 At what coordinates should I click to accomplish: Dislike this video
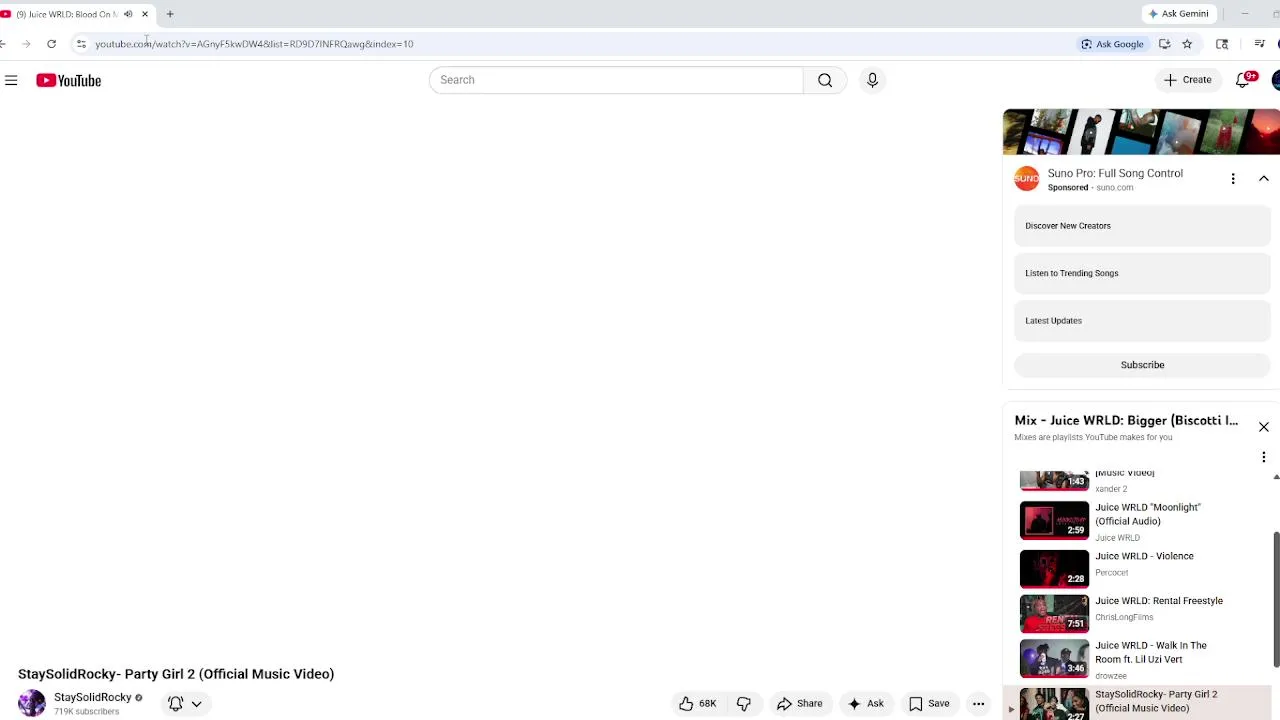click(744, 704)
